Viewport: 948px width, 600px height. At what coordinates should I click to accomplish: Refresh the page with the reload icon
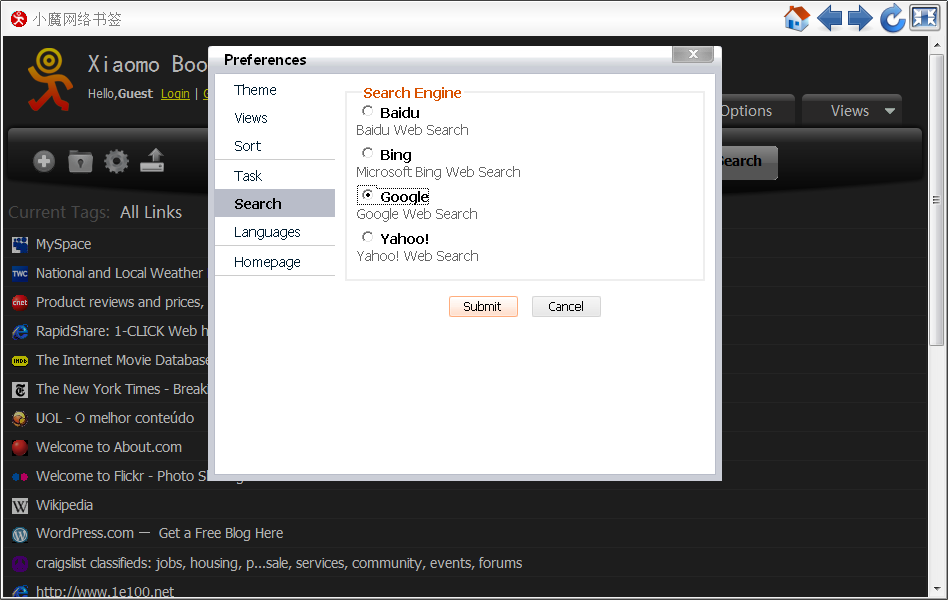tap(892, 18)
